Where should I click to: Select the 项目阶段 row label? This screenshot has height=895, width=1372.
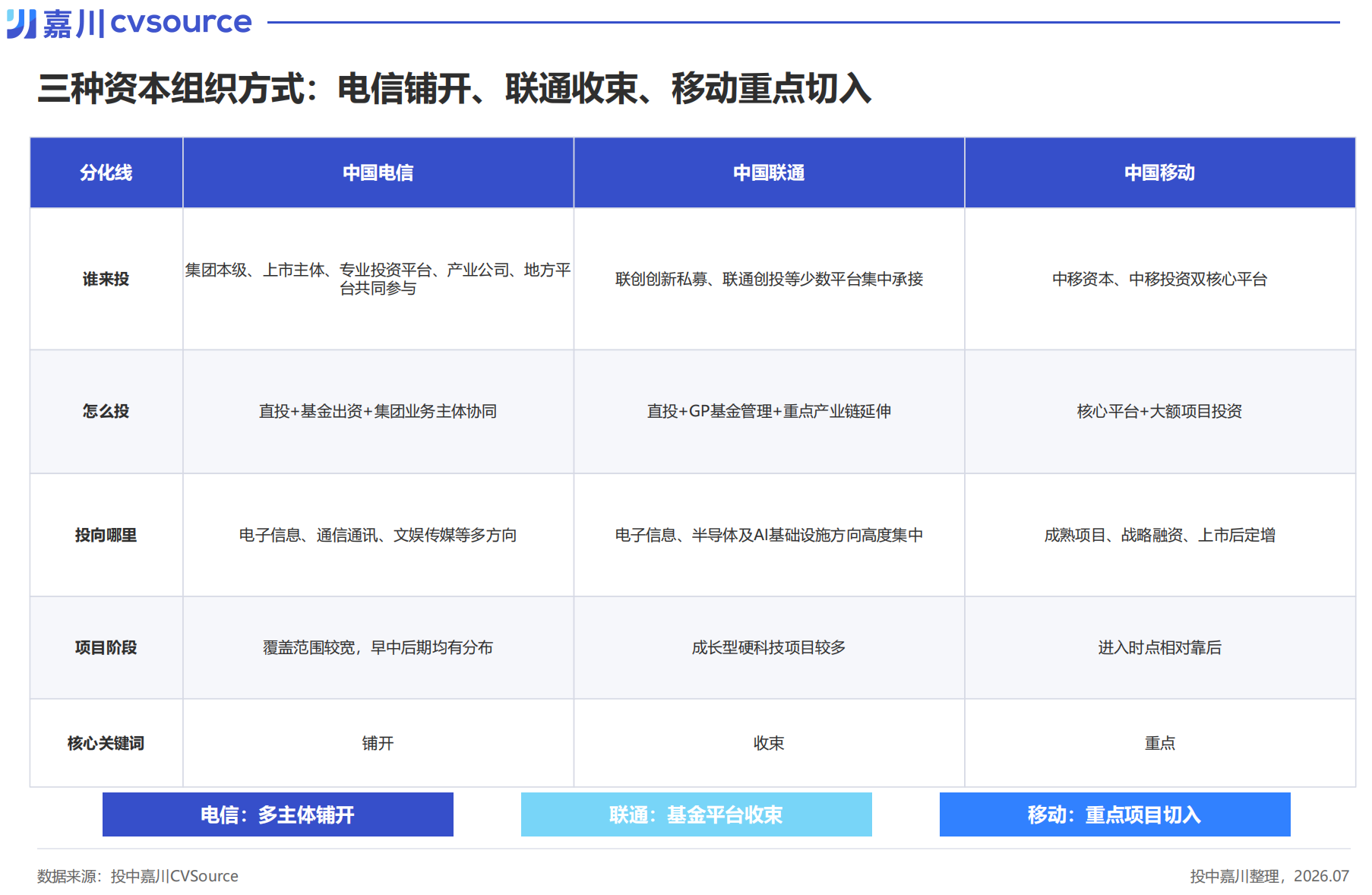(106, 647)
